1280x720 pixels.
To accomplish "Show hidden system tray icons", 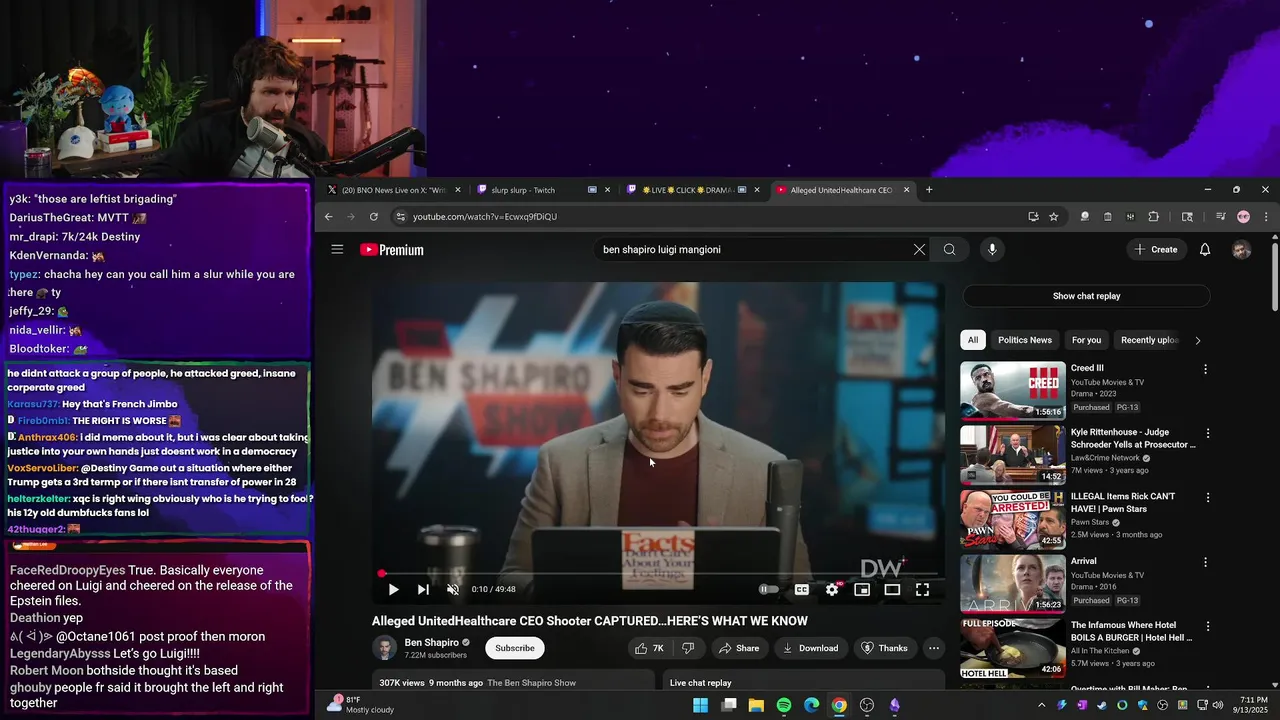I will (x=1041, y=705).
